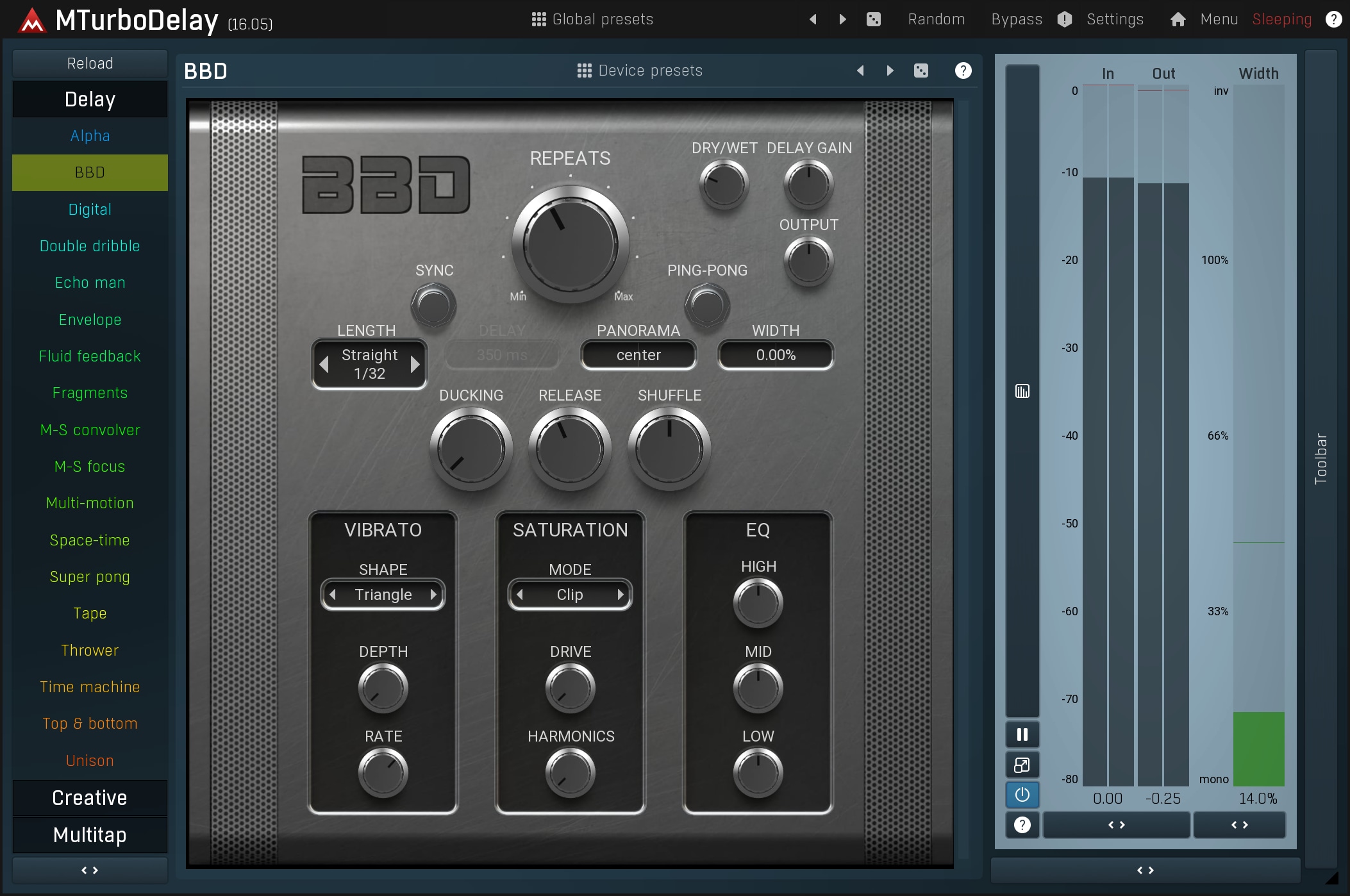Viewport: 1350px width, 896px height.
Task: Open the Straight 1/32 LENGTH selector
Action: tap(370, 364)
